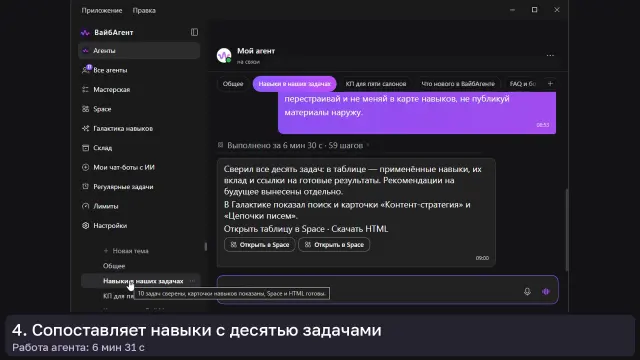
Task: Open Все агенты in sidebar
Action: point(139,70)
